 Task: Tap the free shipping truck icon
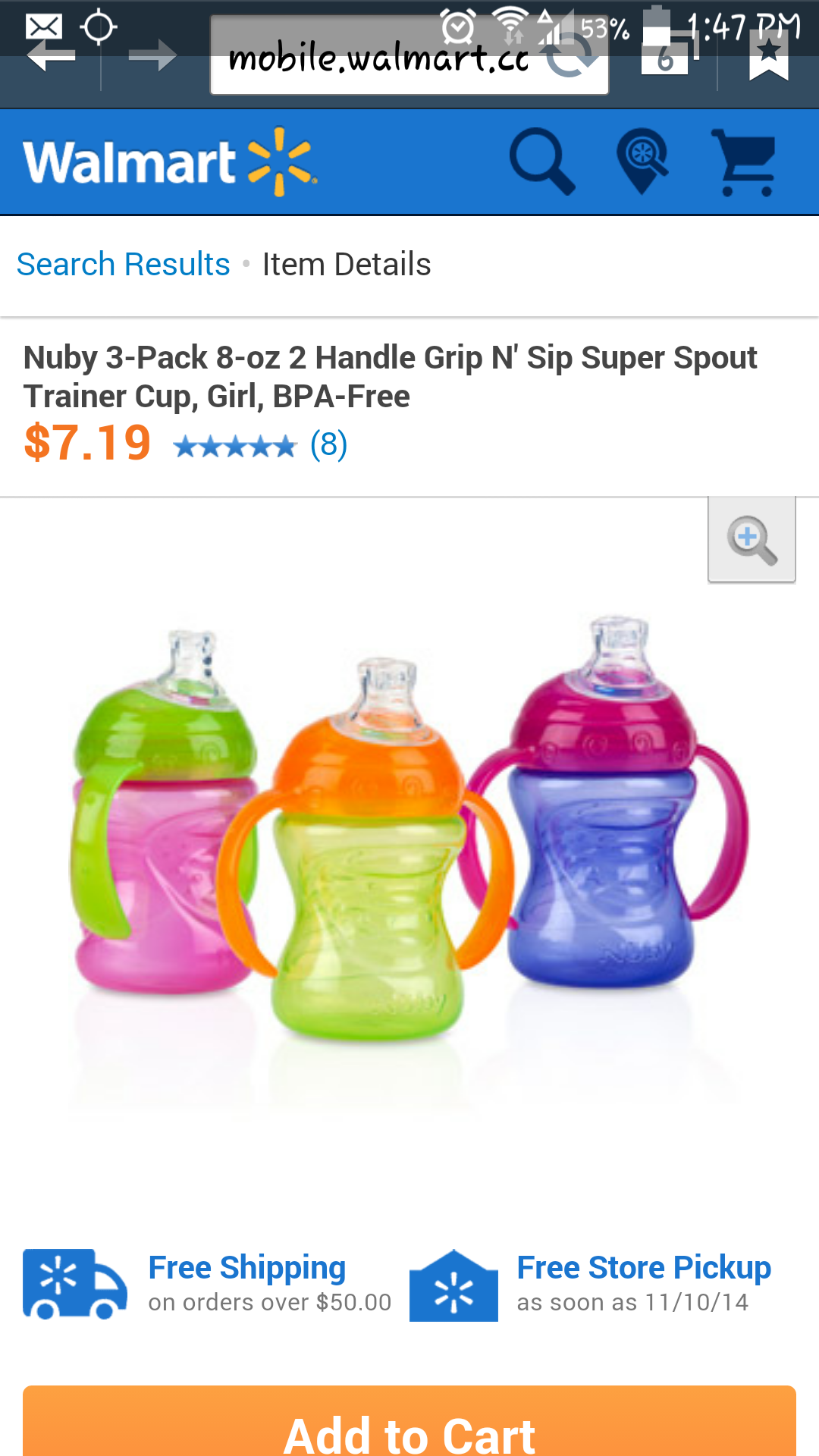[74, 1285]
